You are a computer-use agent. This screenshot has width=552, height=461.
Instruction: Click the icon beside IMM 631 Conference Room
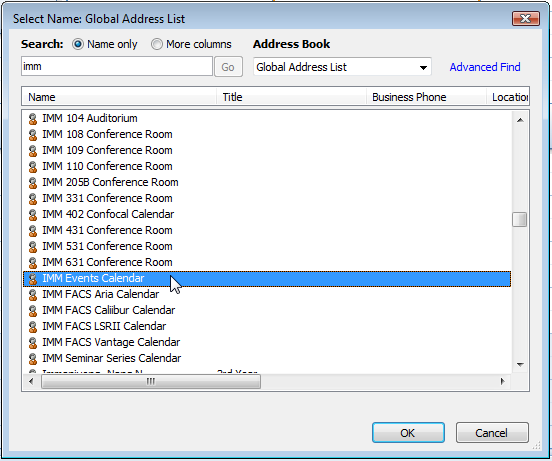(x=33, y=263)
